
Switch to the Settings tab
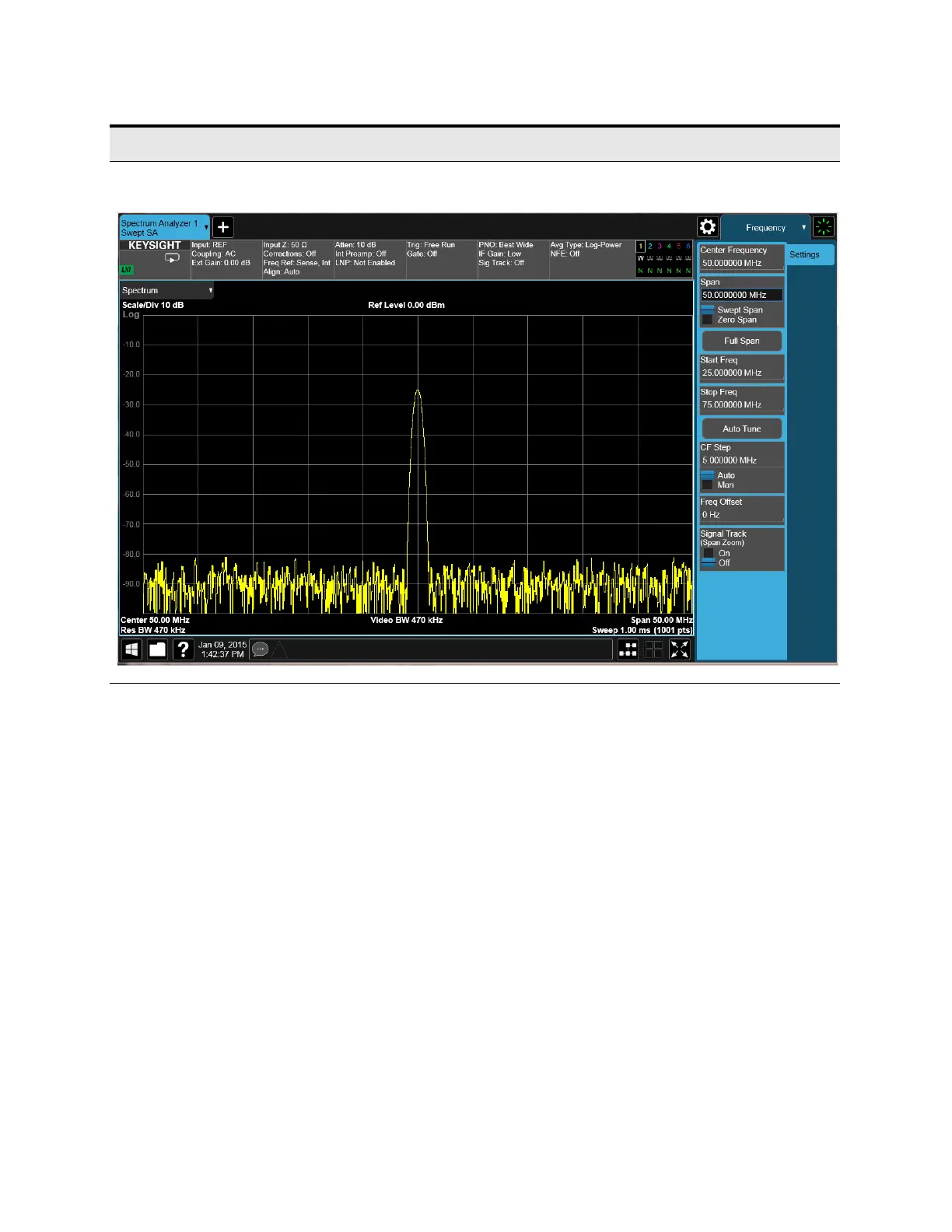pyautogui.click(x=810, y=254)
